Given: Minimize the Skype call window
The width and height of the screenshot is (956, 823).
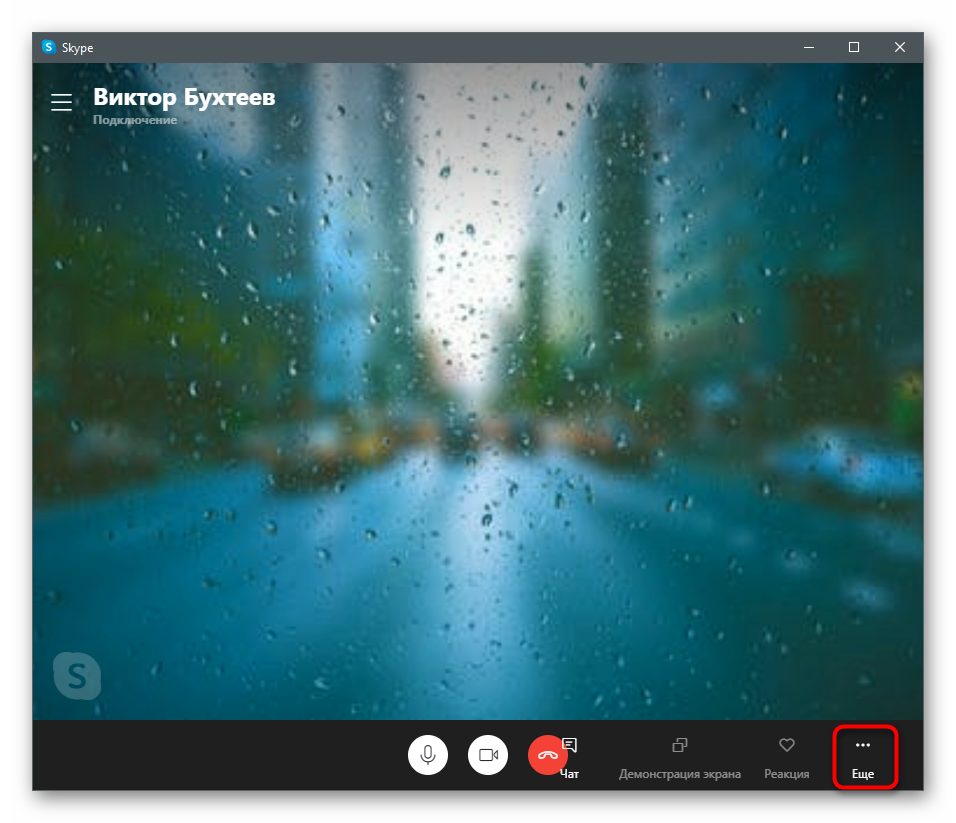Looking at the screenshot, I should click(x=808, y=47).
